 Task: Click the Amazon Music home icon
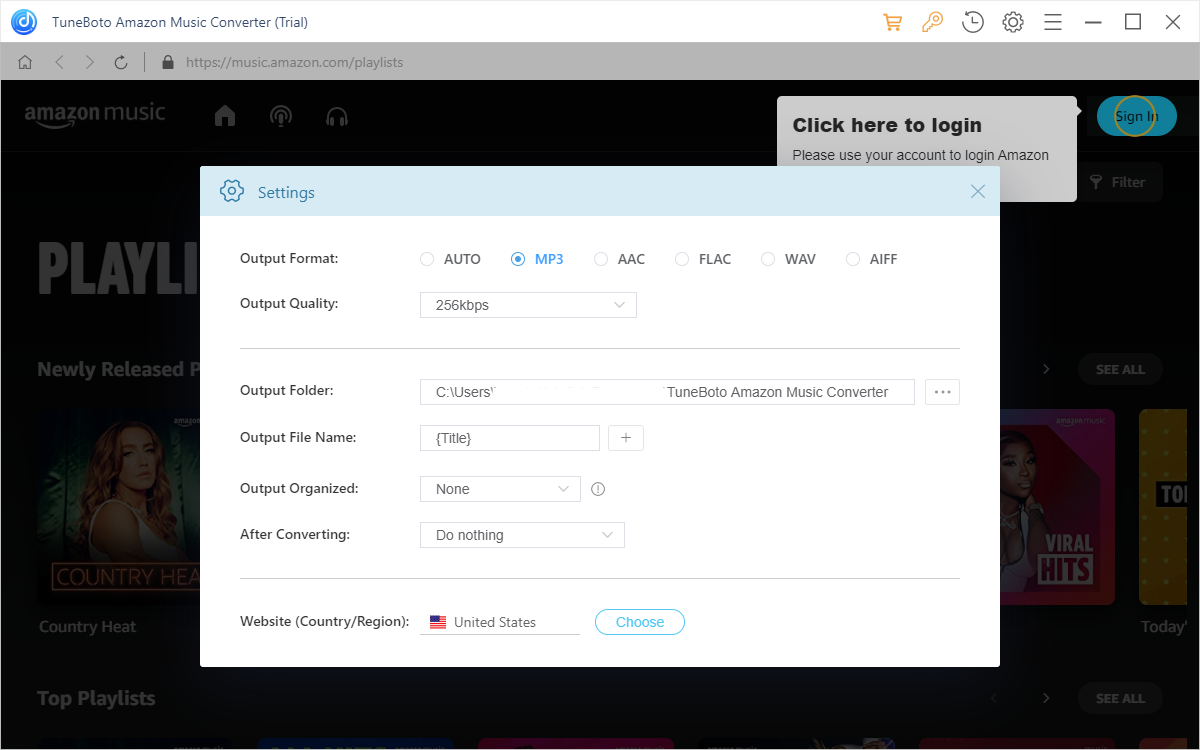coord(225,116)
